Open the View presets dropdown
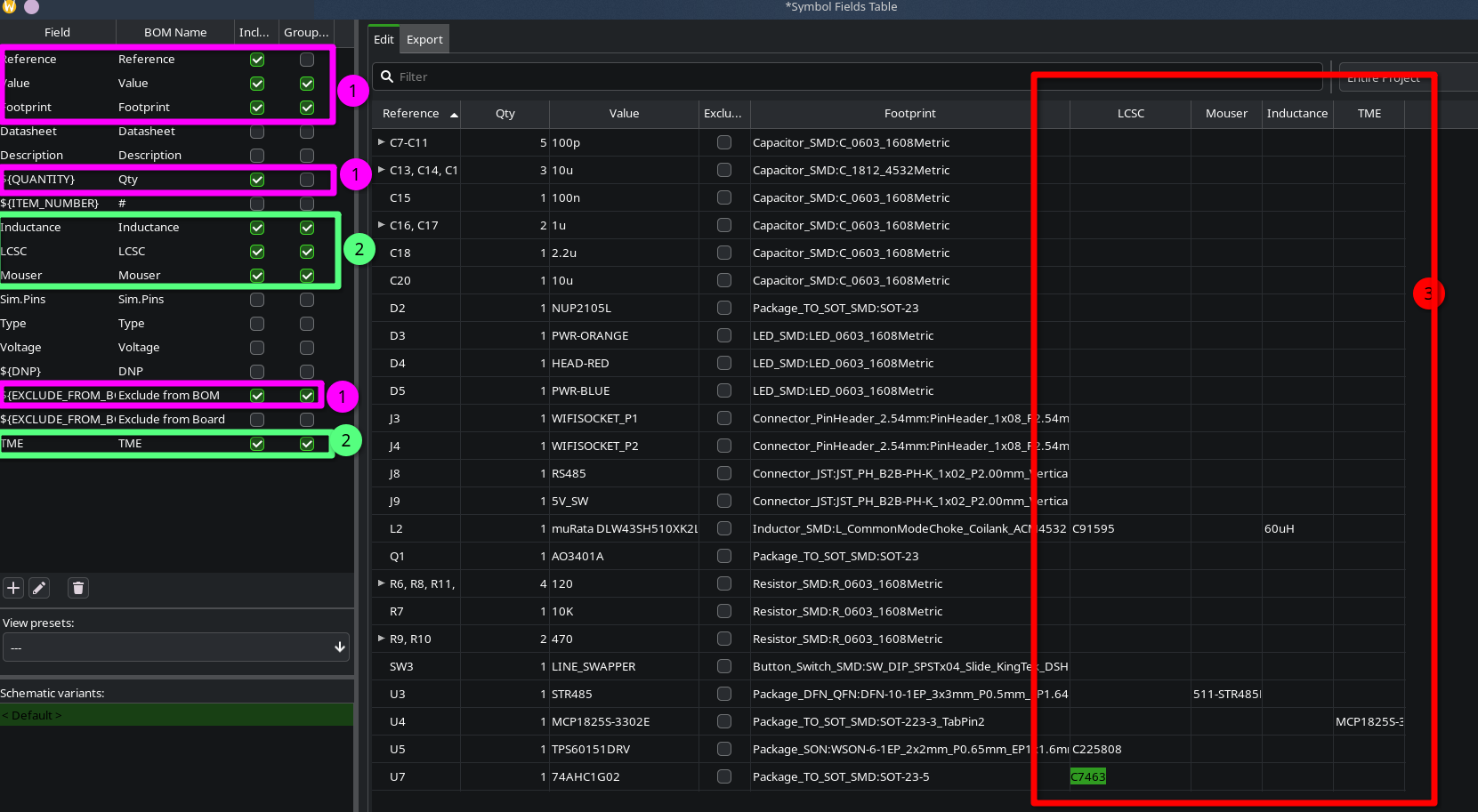This screenshot has width=1478, height=812. (x=176, y=647)
